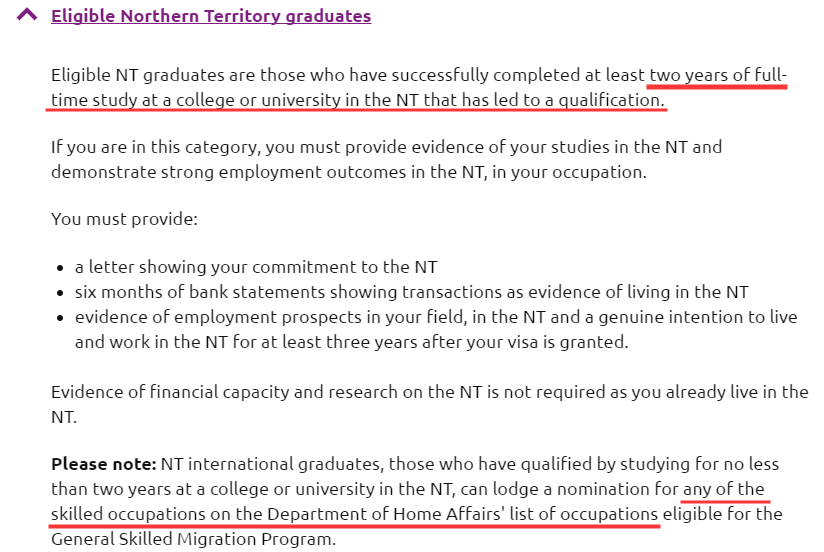Image resolution: width=824 pixels, height=552 pixels.
Task: Click the underlined 'two years of full-' phrase
Action: (x=718, y=75)
